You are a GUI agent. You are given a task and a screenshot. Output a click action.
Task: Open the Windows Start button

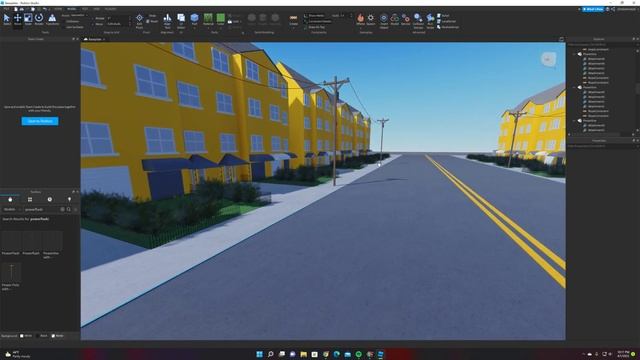coord(259,354)
